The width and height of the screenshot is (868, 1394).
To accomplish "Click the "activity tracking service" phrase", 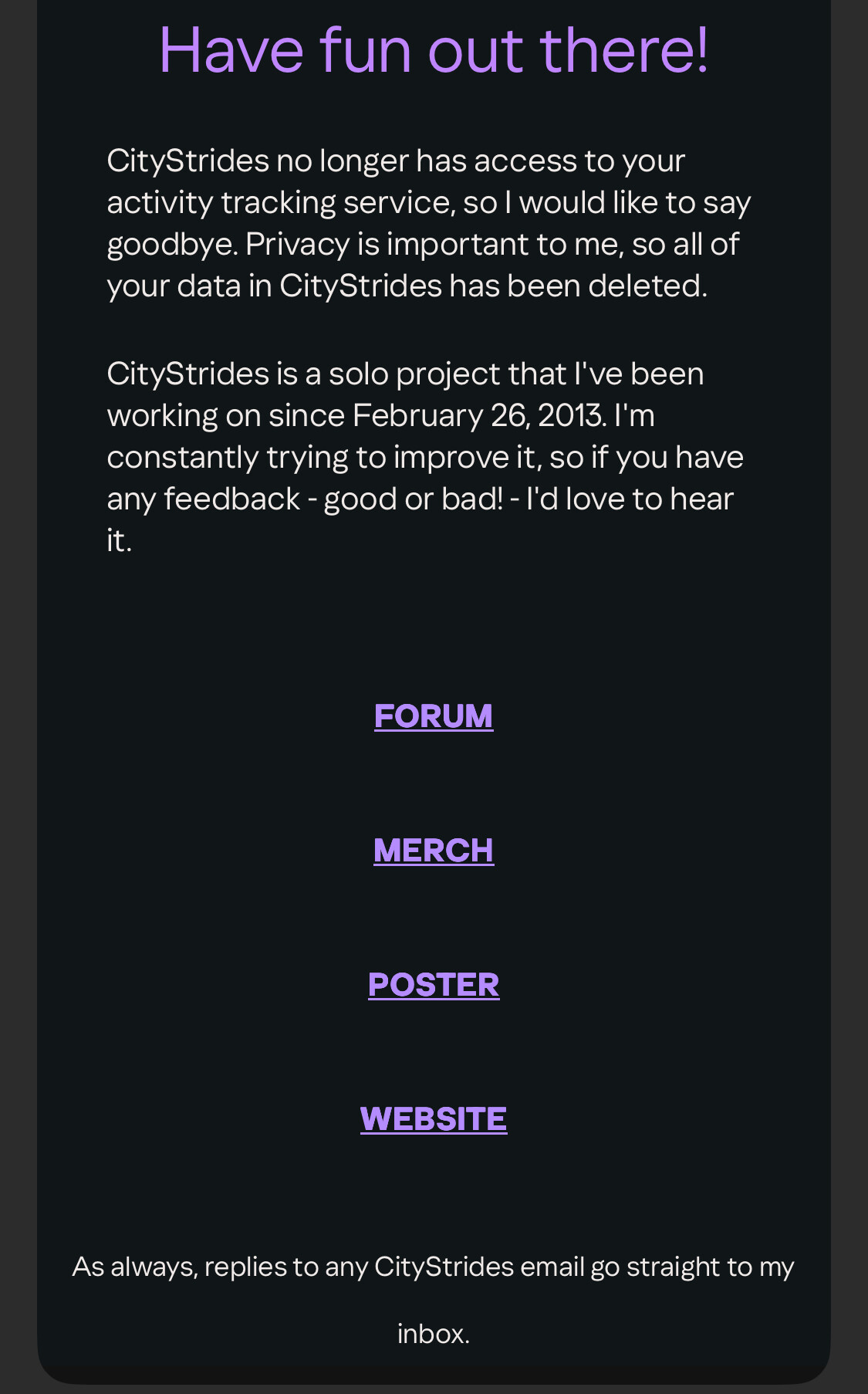I will 279,202.
